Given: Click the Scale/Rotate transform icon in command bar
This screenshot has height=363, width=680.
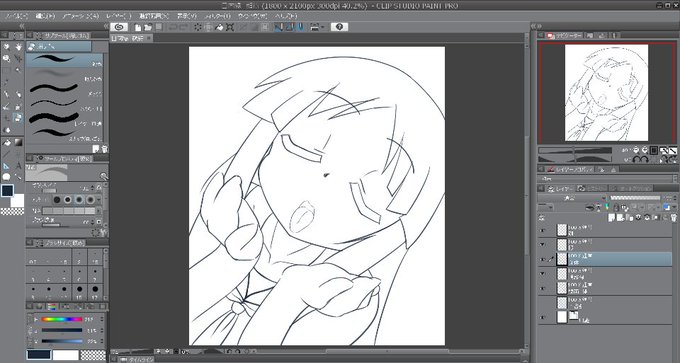Looking at the screenshot, I should [x=230, y=27].
